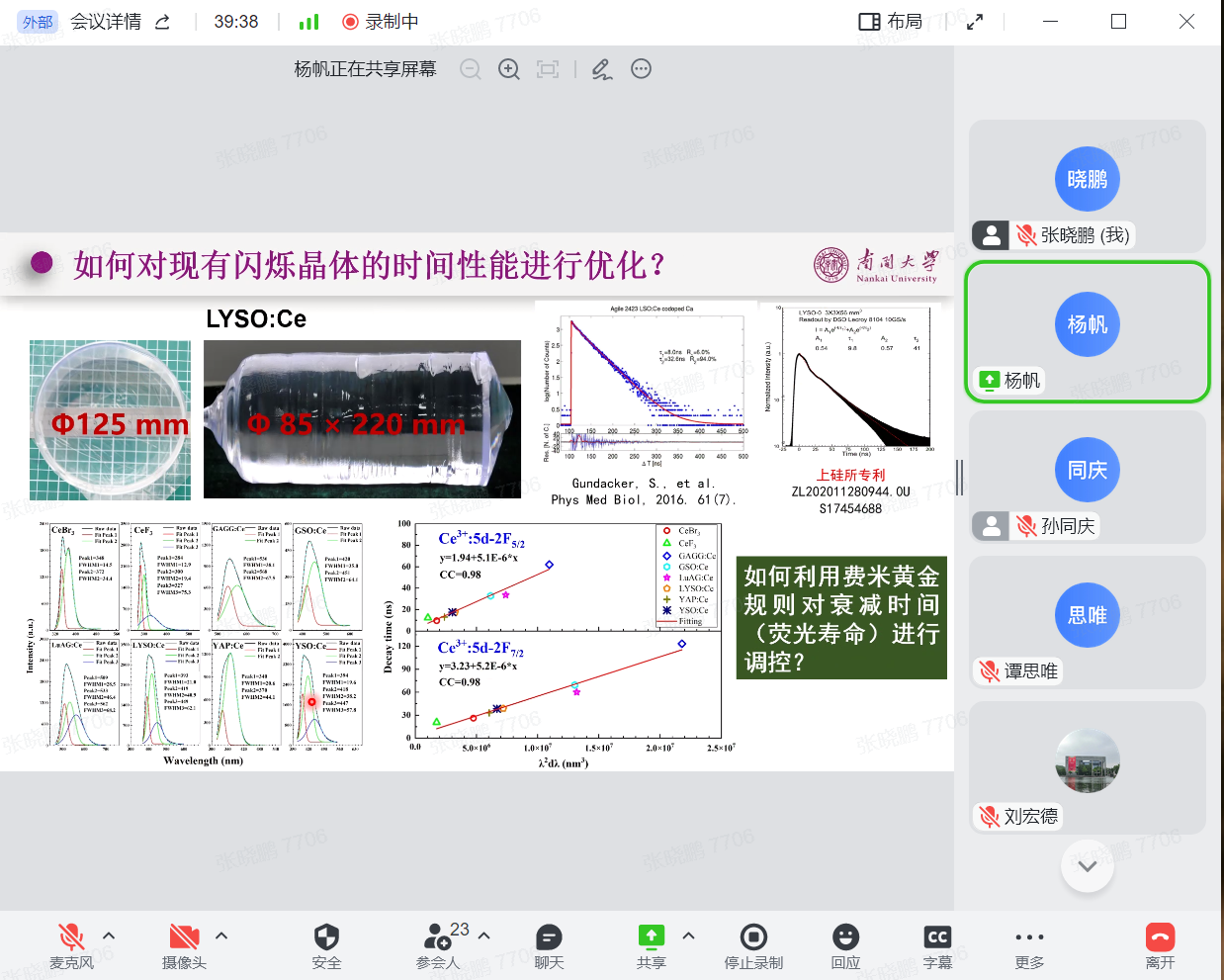The width and height of the screenshot is (1224, 980).
Task: Expand camera options arrow
Action: (x=221, y=935)
